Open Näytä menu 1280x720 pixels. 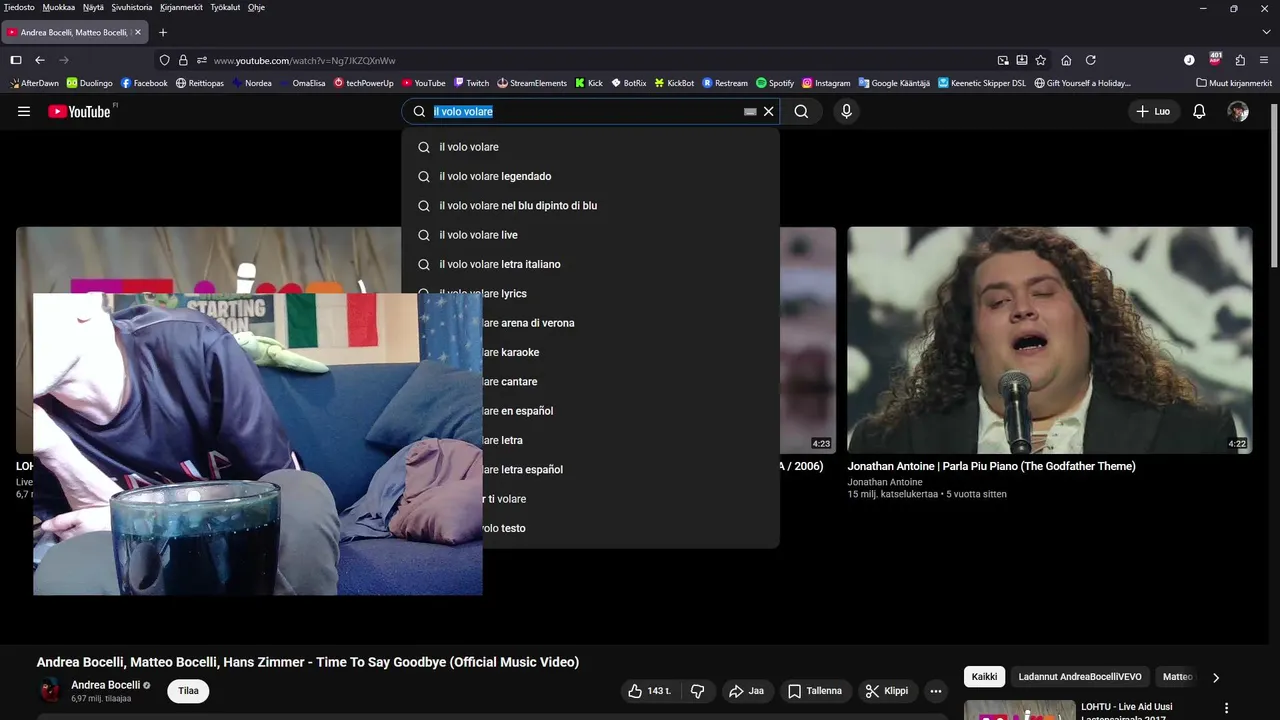coord(93,7)
